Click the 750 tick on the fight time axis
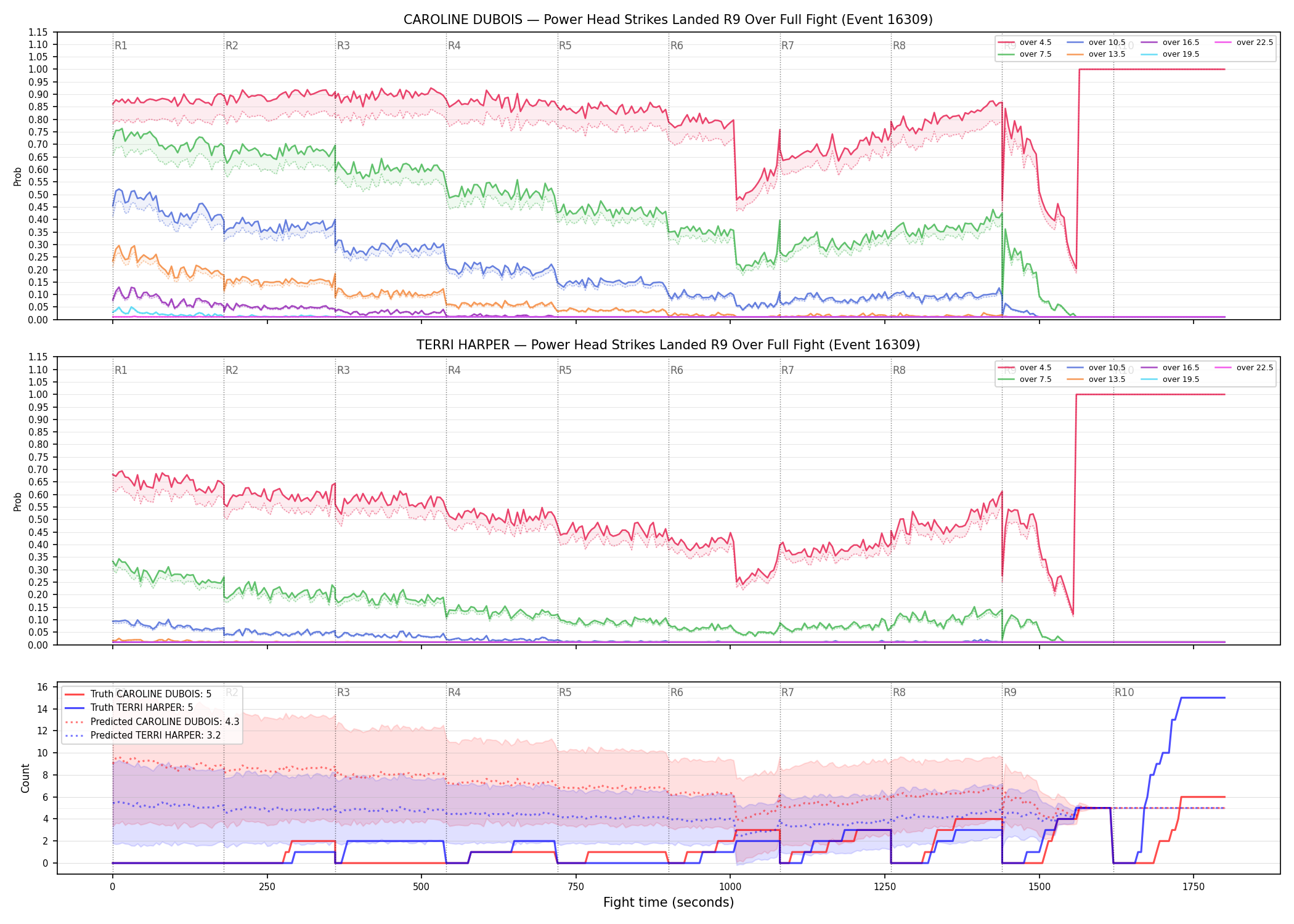The image size is (1294, 924). click(576, 887)
